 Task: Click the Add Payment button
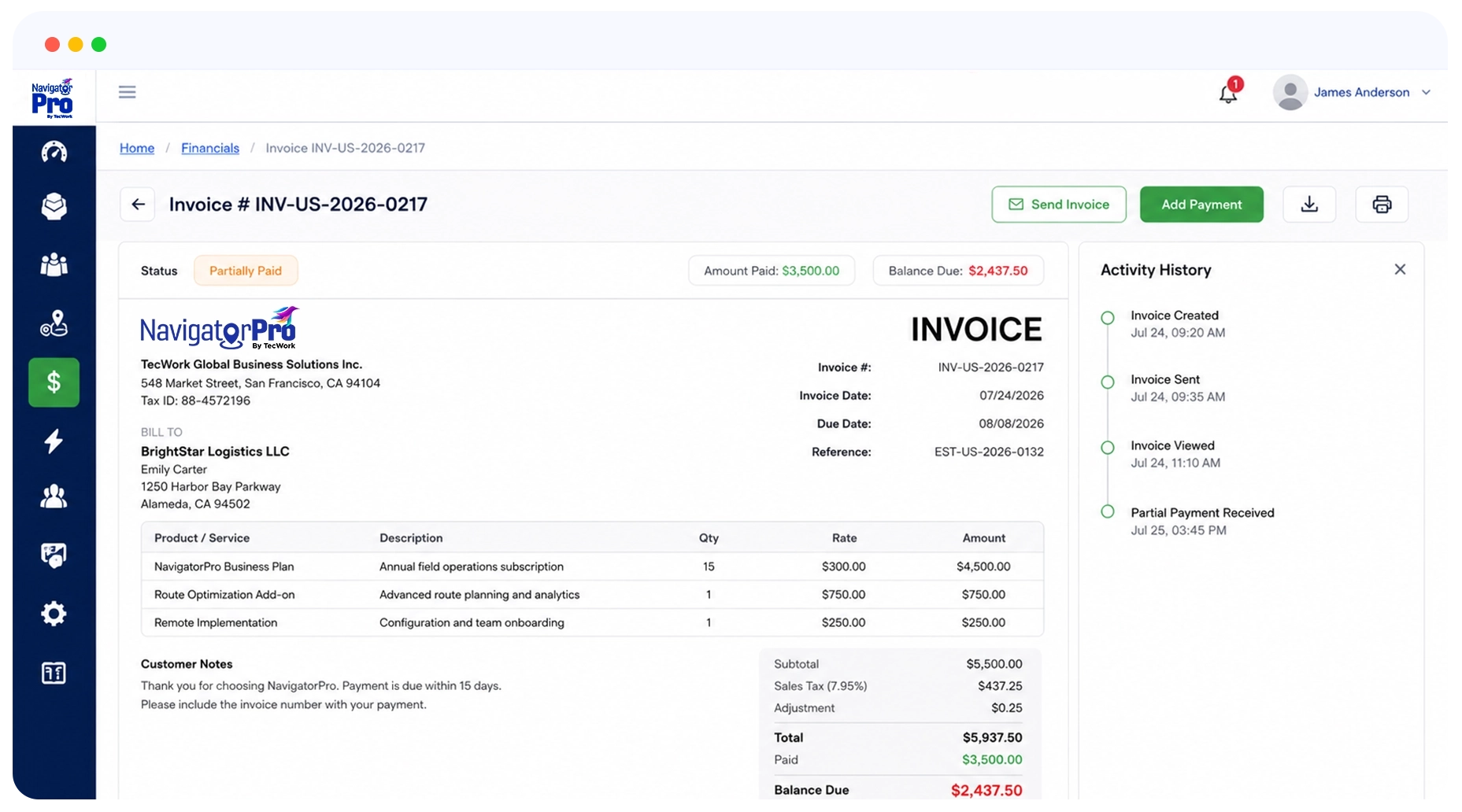[x=1201, y=205]
